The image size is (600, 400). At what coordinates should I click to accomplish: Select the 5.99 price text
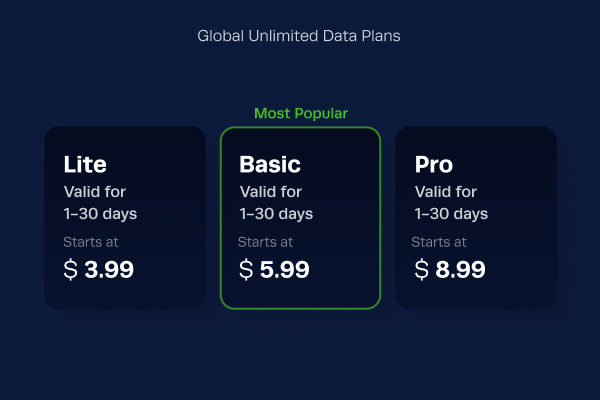coord(284,269)
